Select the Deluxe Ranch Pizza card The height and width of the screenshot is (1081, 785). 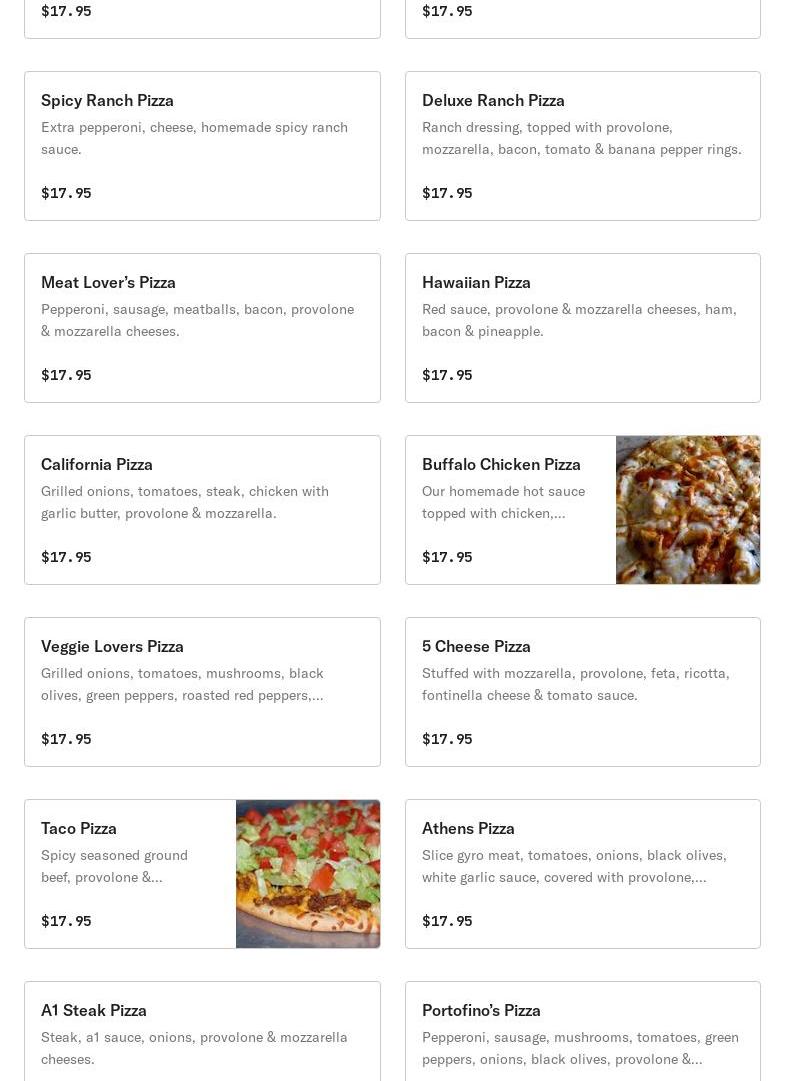[493, 100]
